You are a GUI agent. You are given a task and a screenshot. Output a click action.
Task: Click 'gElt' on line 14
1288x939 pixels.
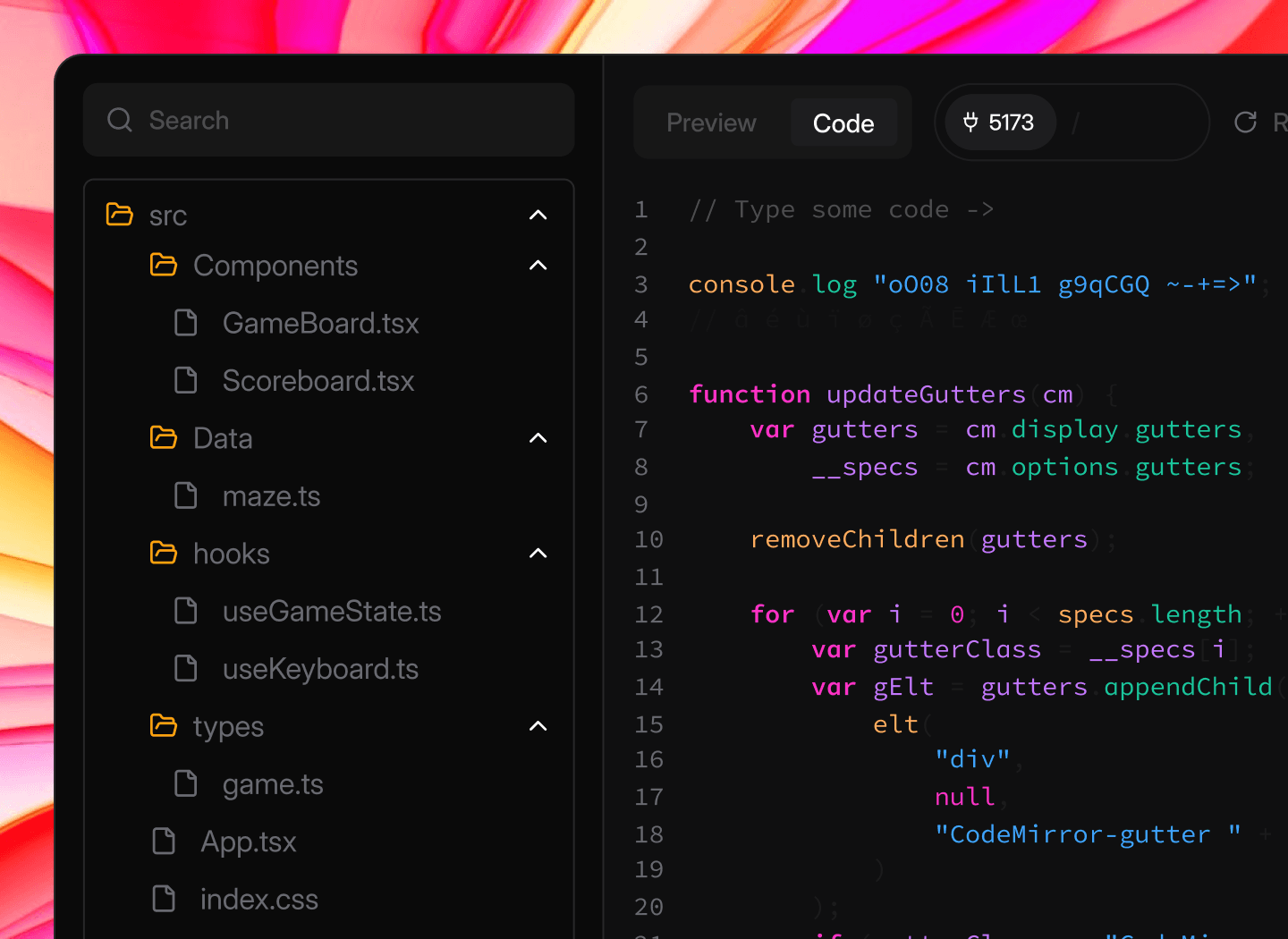click(x=903, y=687)
